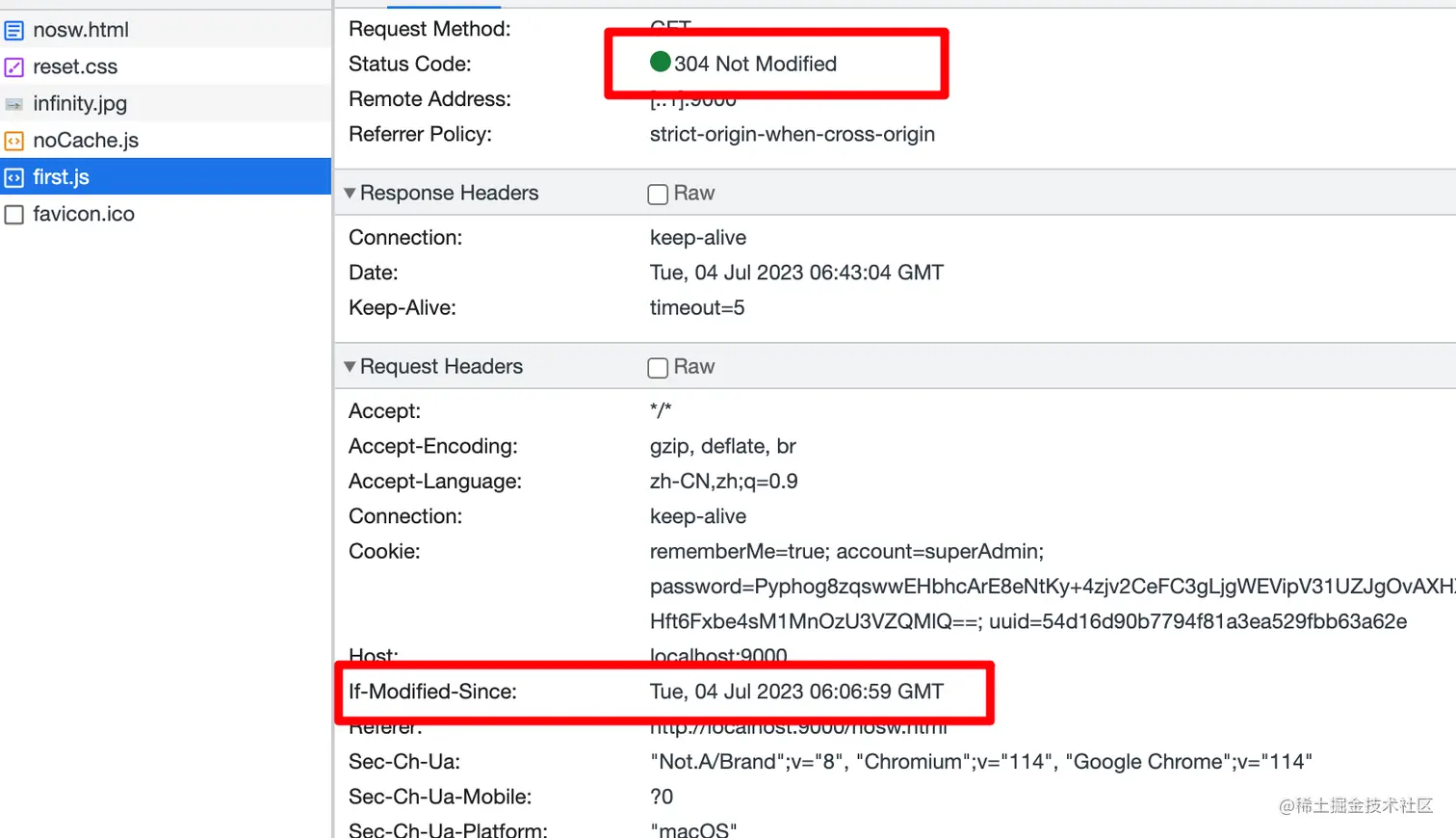The width and height of the screenshot is (1456, 838).
Task: Click the Referrer Policy label
Action: click(x=420, y=134)
